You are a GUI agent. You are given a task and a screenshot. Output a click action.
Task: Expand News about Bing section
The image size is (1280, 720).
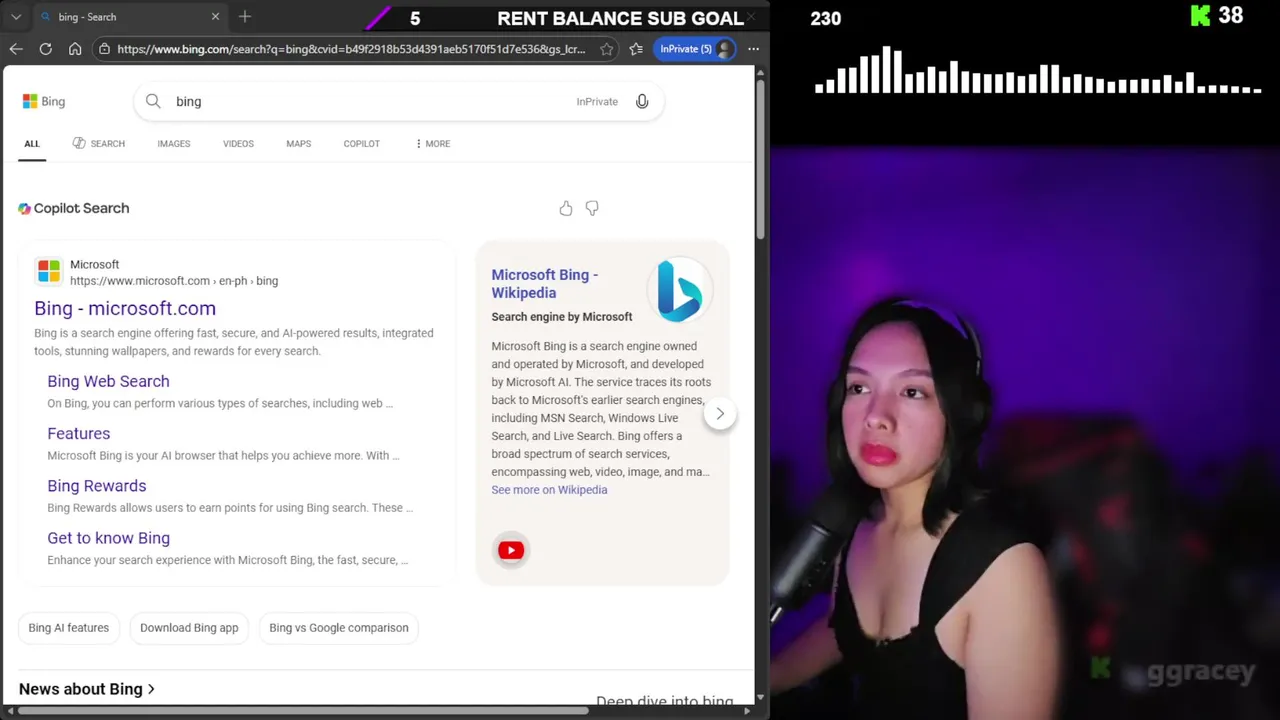coord(86,689)
